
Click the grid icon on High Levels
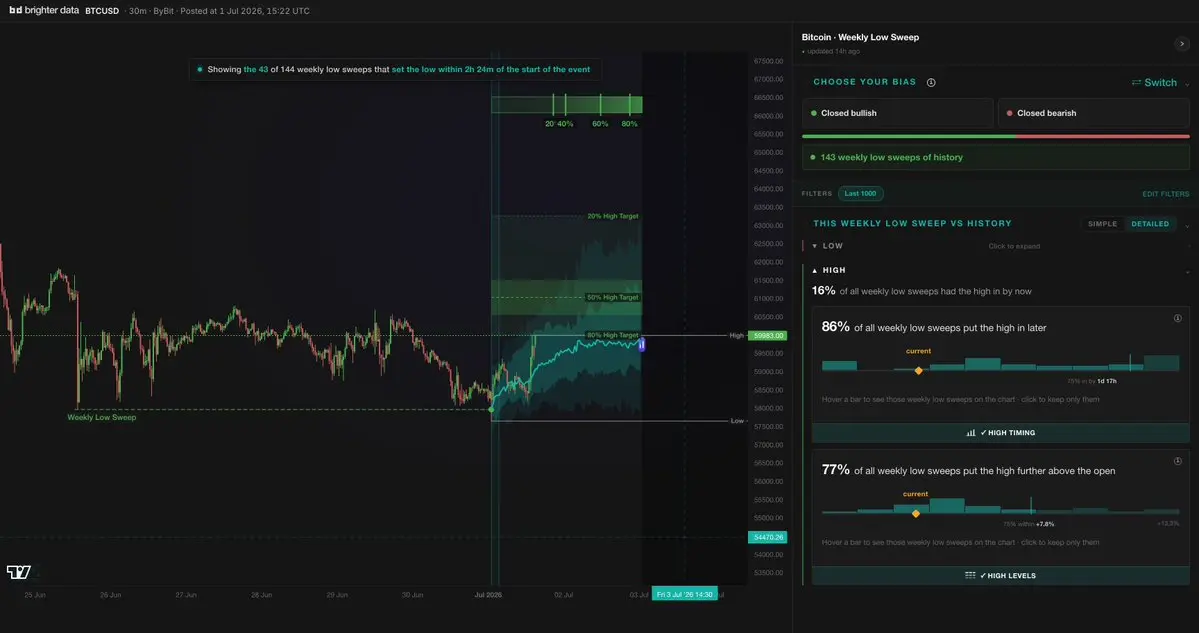pyautogui.click(x=970, y=576)
